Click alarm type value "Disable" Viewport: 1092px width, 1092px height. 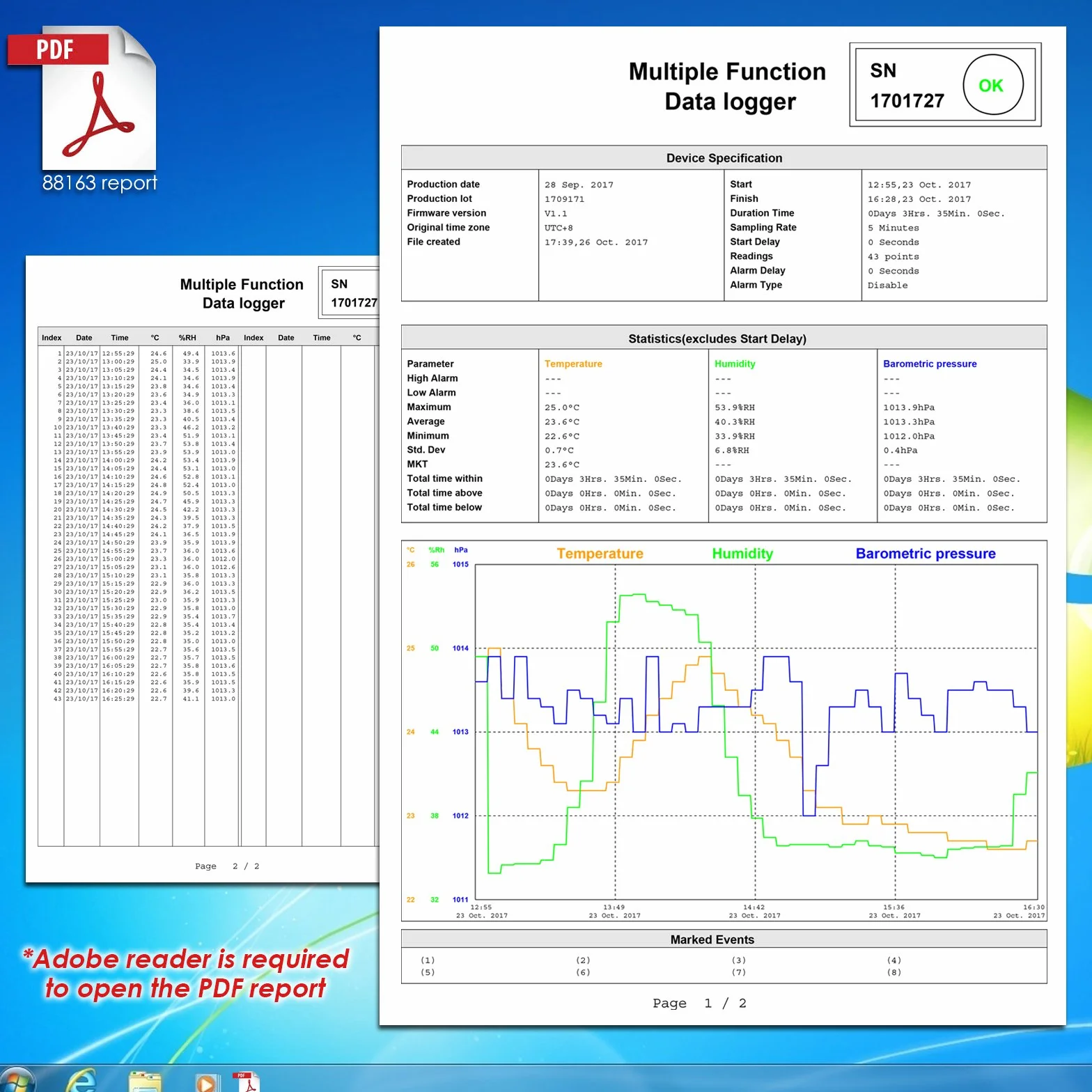tap(887, 286)
